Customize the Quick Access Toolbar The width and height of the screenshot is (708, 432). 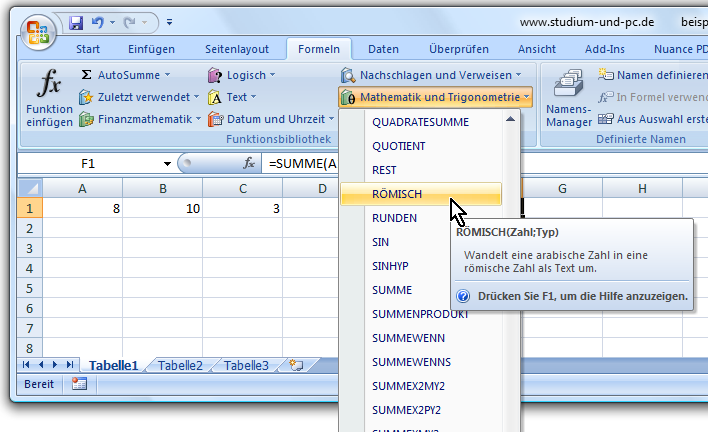[x=169, y=22]
